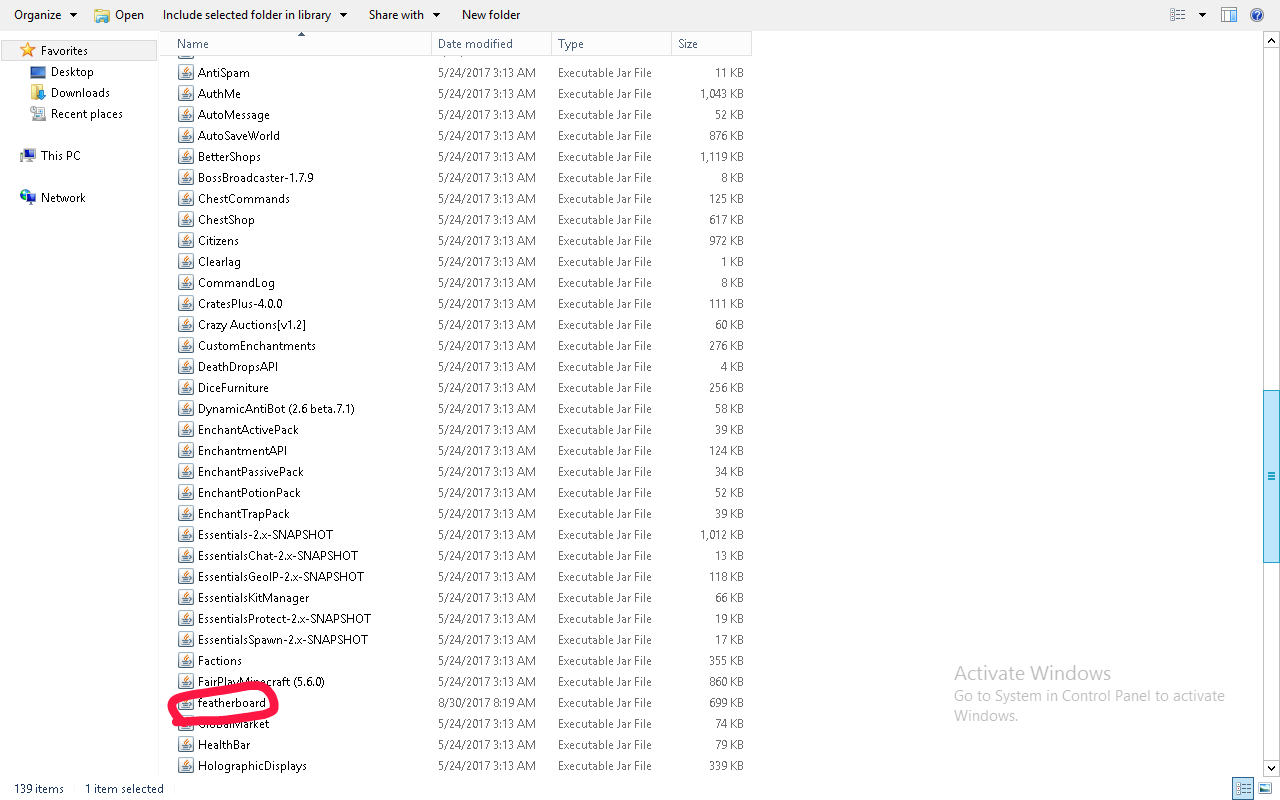
Task: Click the Desktop monitor icon in sidebar
Action: 38,72
